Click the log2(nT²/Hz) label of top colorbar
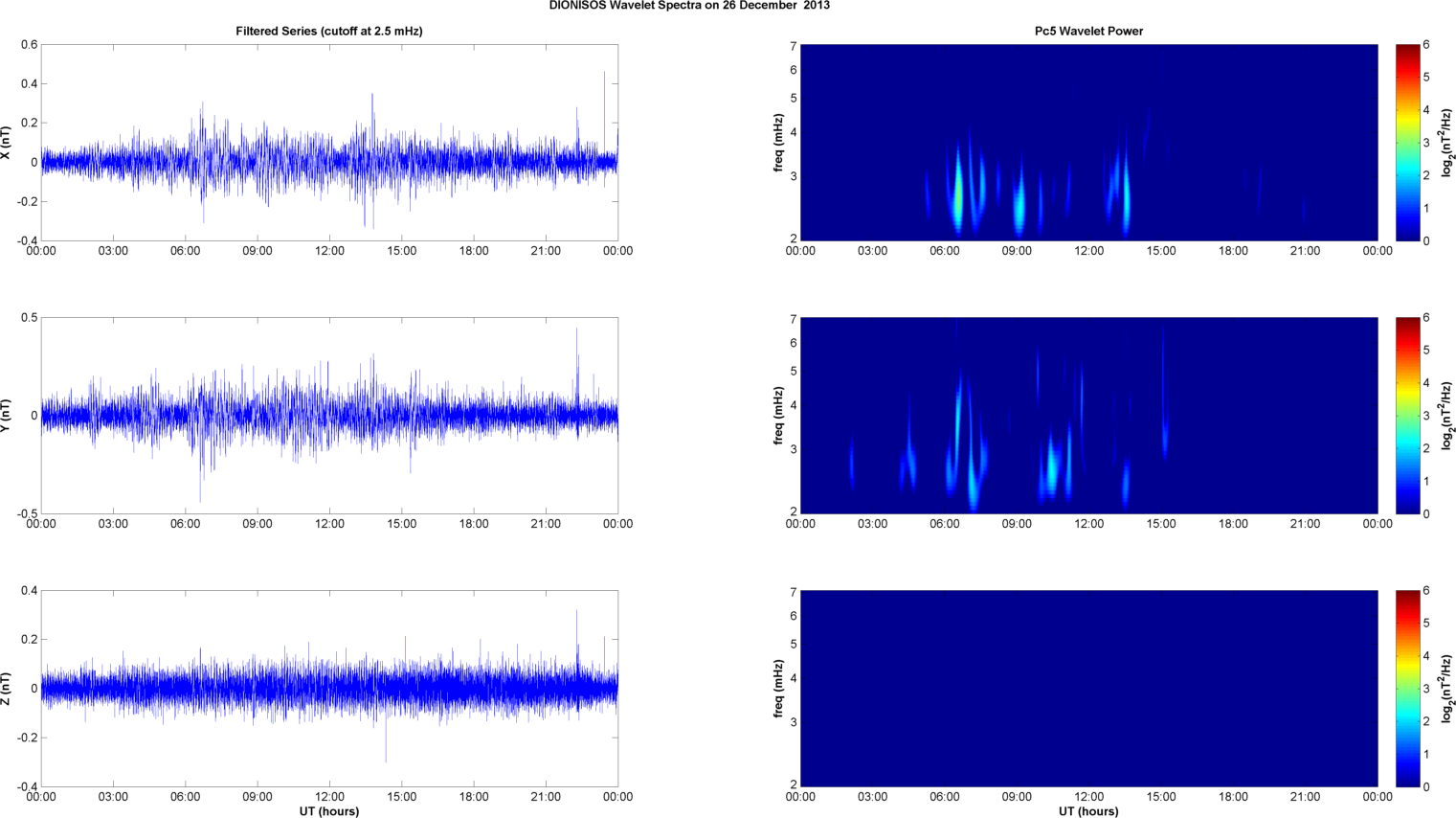The height and width of the screenshot is (818, 1456). tap(1447, 143)
